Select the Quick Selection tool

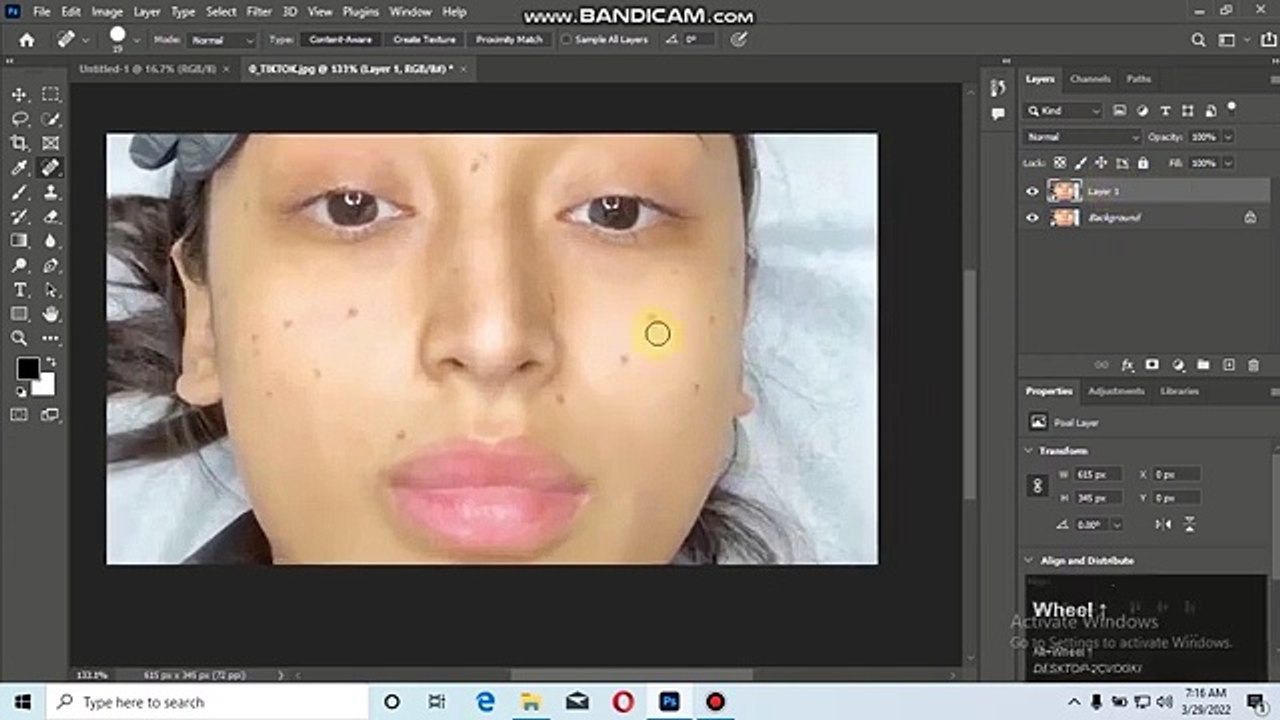pos(51,119)
